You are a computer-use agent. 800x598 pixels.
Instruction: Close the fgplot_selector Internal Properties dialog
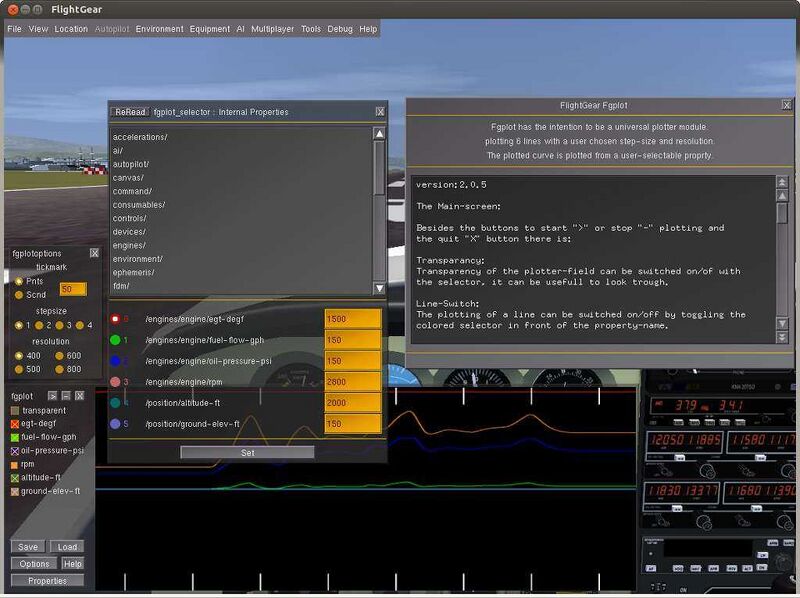pos(380,112)
